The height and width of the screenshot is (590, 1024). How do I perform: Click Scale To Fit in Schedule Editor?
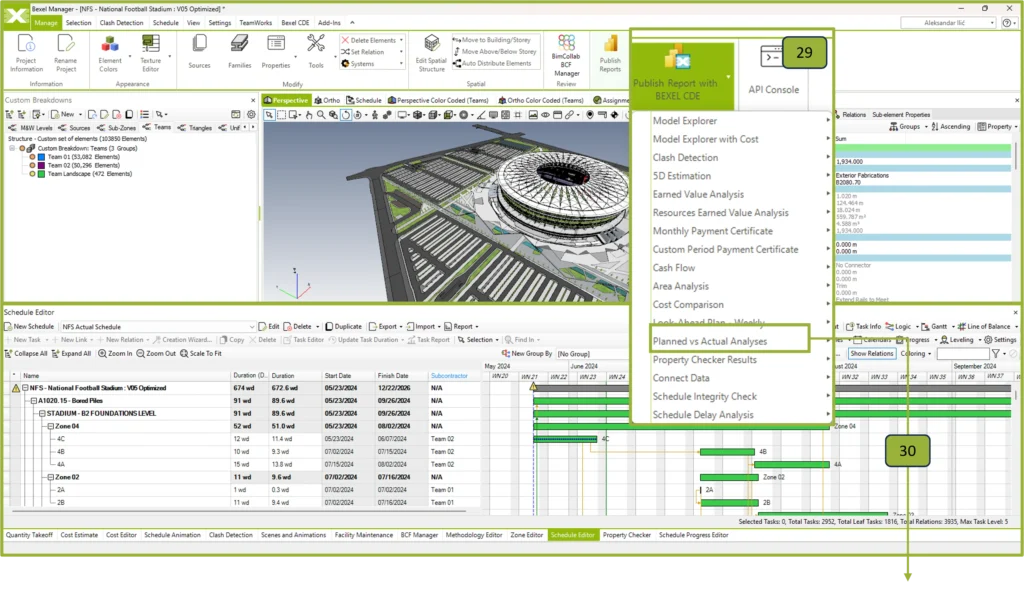pyautogui.click(x=200, y=353)
